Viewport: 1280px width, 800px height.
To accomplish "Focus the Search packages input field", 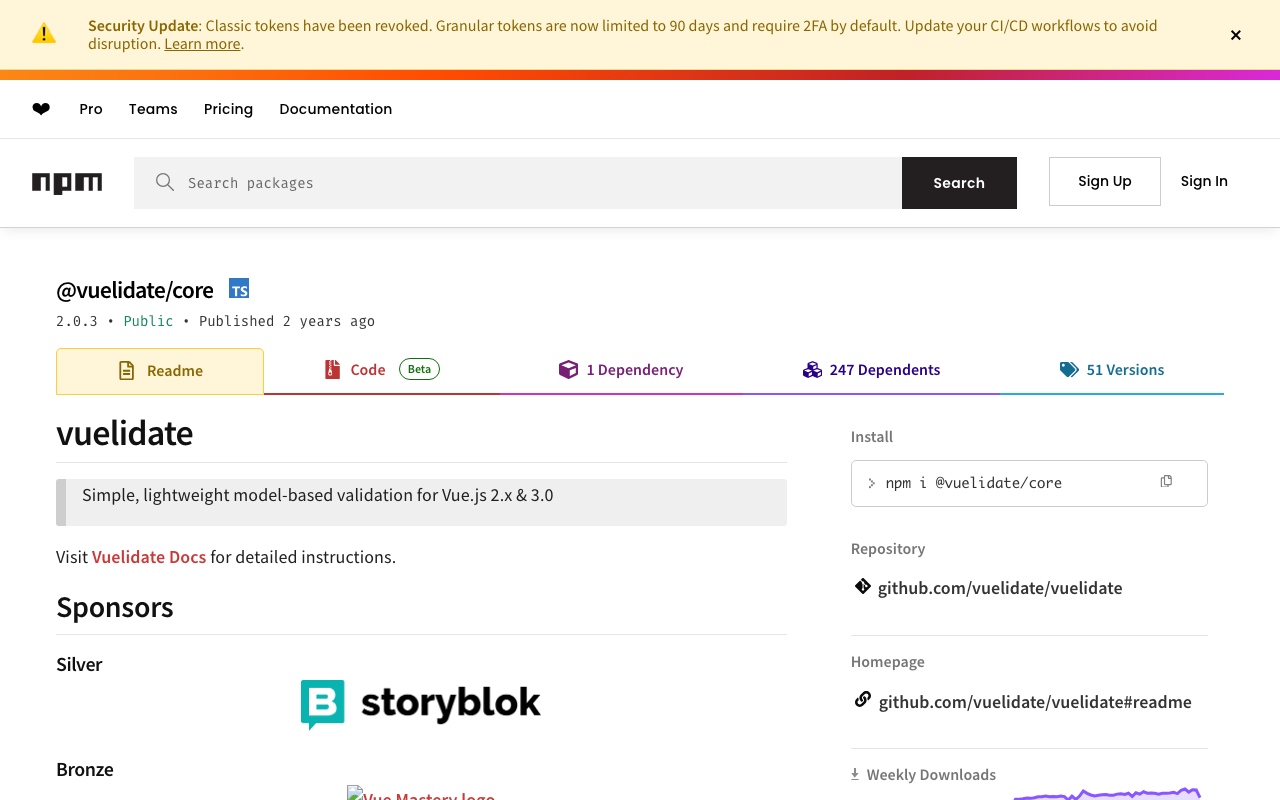I will click(540, 183).
